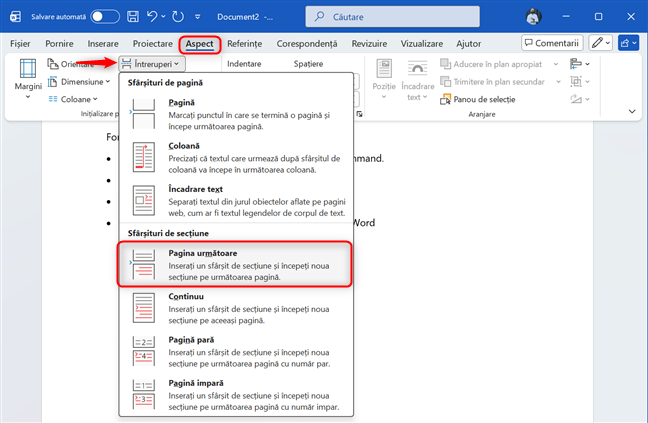The width and height of the screenshot is (648, 423).
Task: Expand Aducere în plan apropiat arrow
Action: [x=556, y=64]
